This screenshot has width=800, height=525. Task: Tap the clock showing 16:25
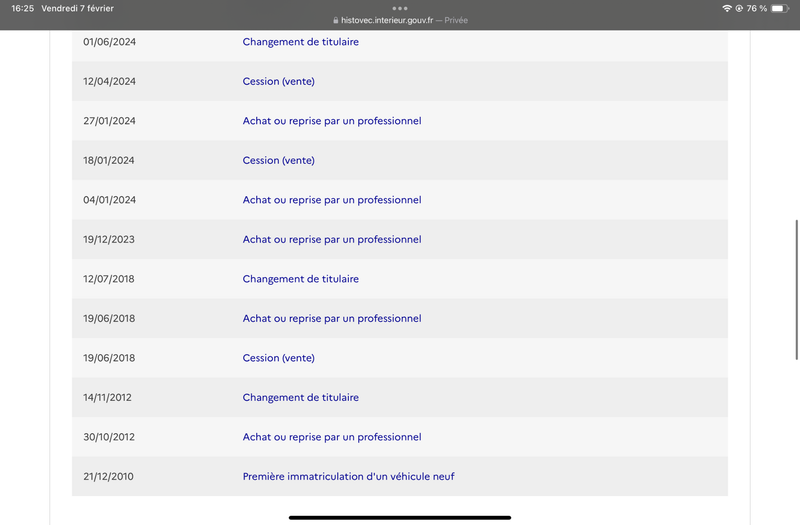click(22, 8)
